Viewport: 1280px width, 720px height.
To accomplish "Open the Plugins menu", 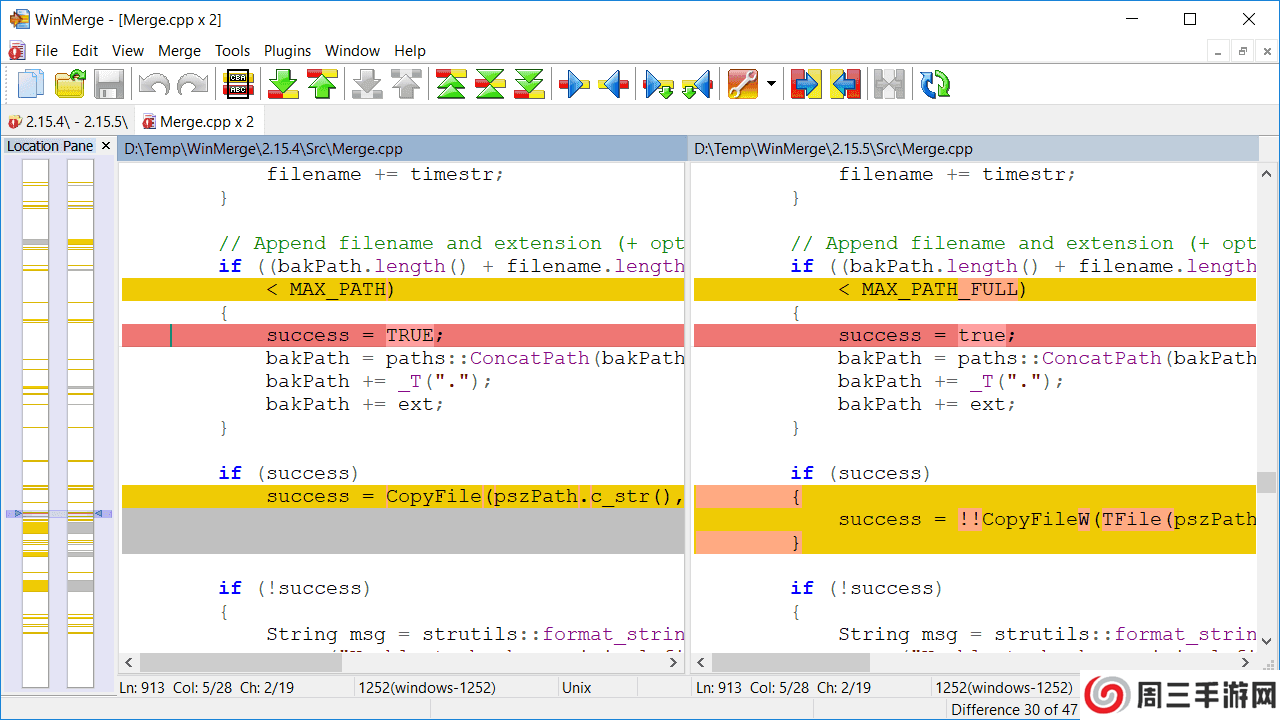I will point(287,51).
